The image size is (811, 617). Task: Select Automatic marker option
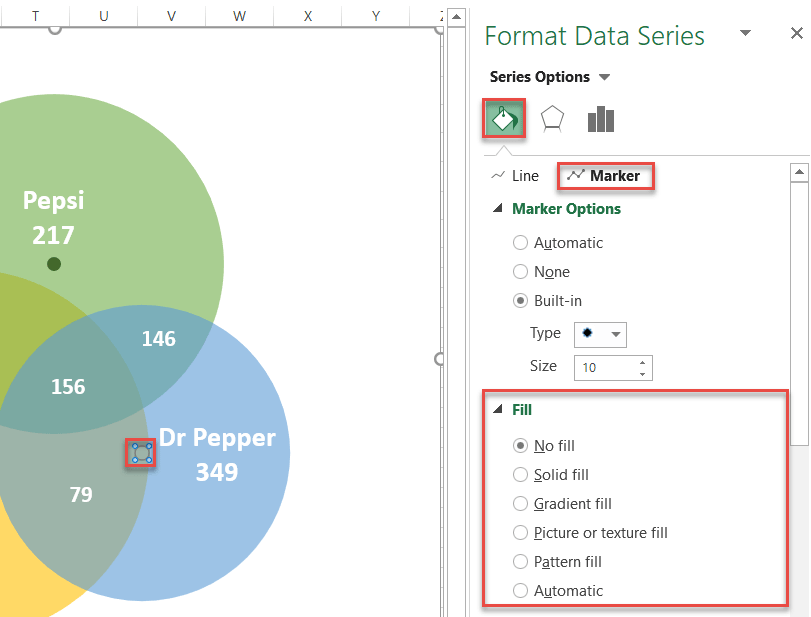click(520, 242)
